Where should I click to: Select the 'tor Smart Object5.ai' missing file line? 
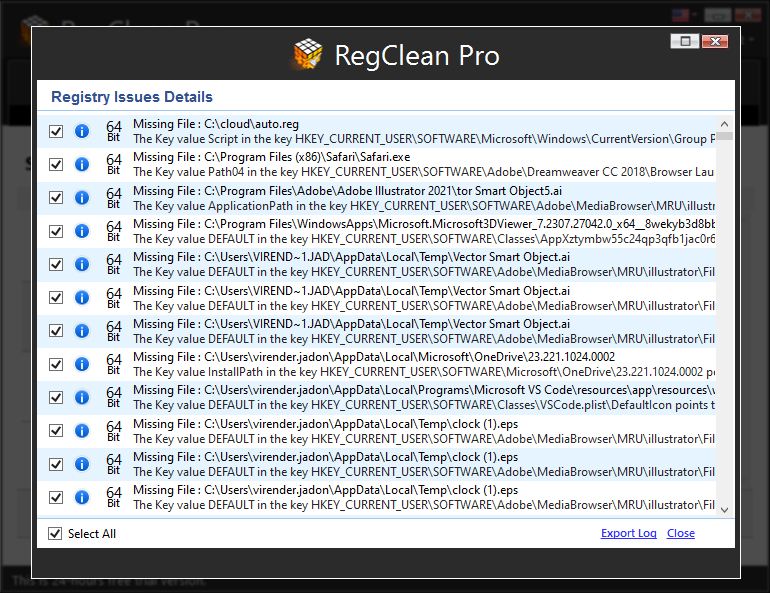[x=348, y=190]
